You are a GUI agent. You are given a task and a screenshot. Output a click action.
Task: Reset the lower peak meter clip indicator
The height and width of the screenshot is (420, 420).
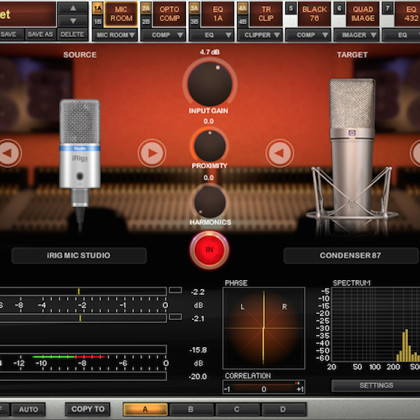tap(175, 317)
